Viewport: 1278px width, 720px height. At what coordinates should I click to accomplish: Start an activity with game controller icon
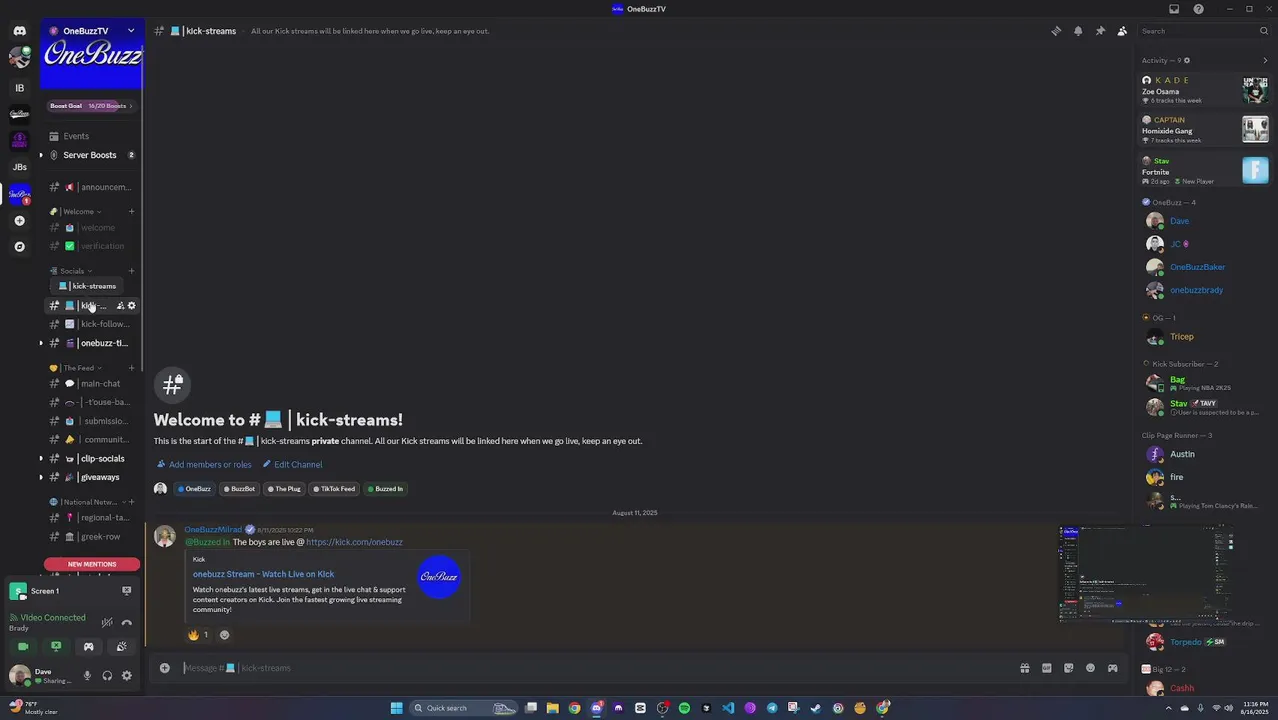pyautogui.click(x=88, y=647)
